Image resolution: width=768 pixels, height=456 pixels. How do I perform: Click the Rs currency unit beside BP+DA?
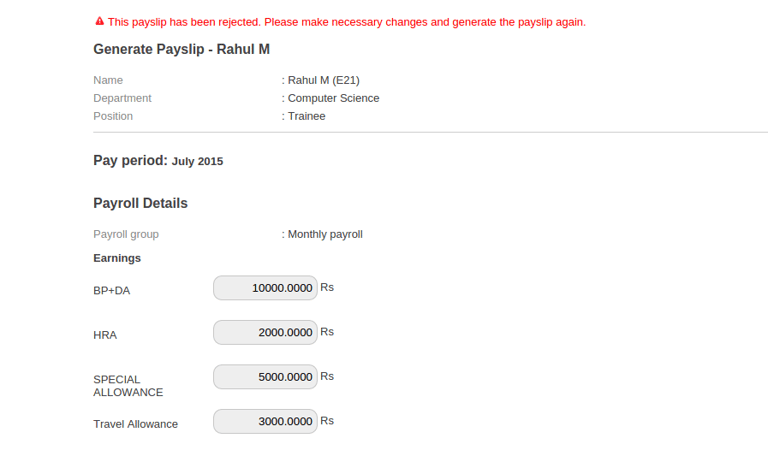click(x=327, y=287)
